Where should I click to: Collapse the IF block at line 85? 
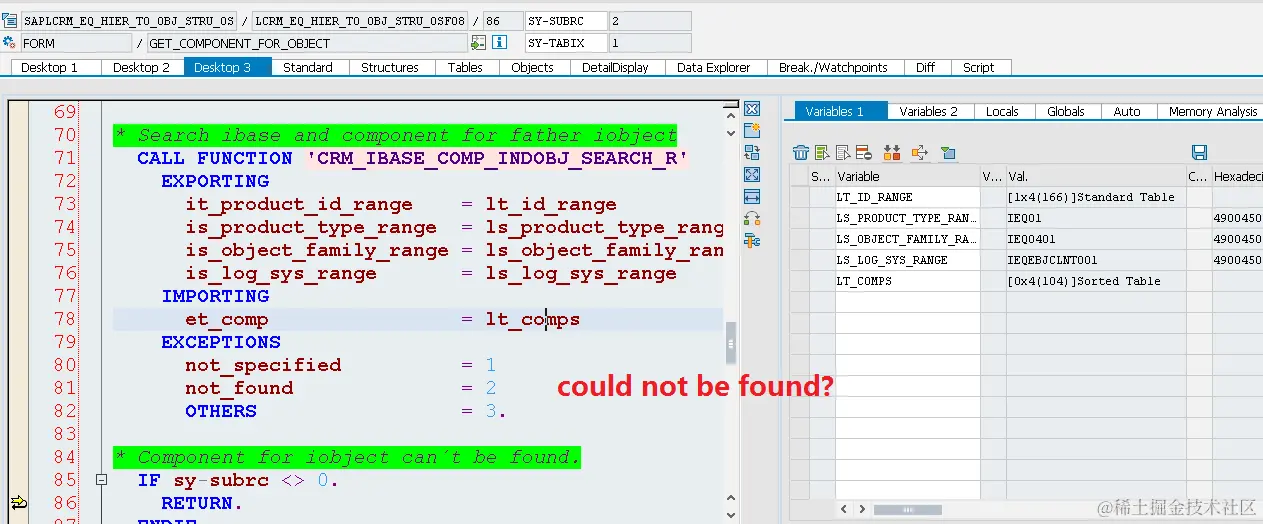pos(101,480)
